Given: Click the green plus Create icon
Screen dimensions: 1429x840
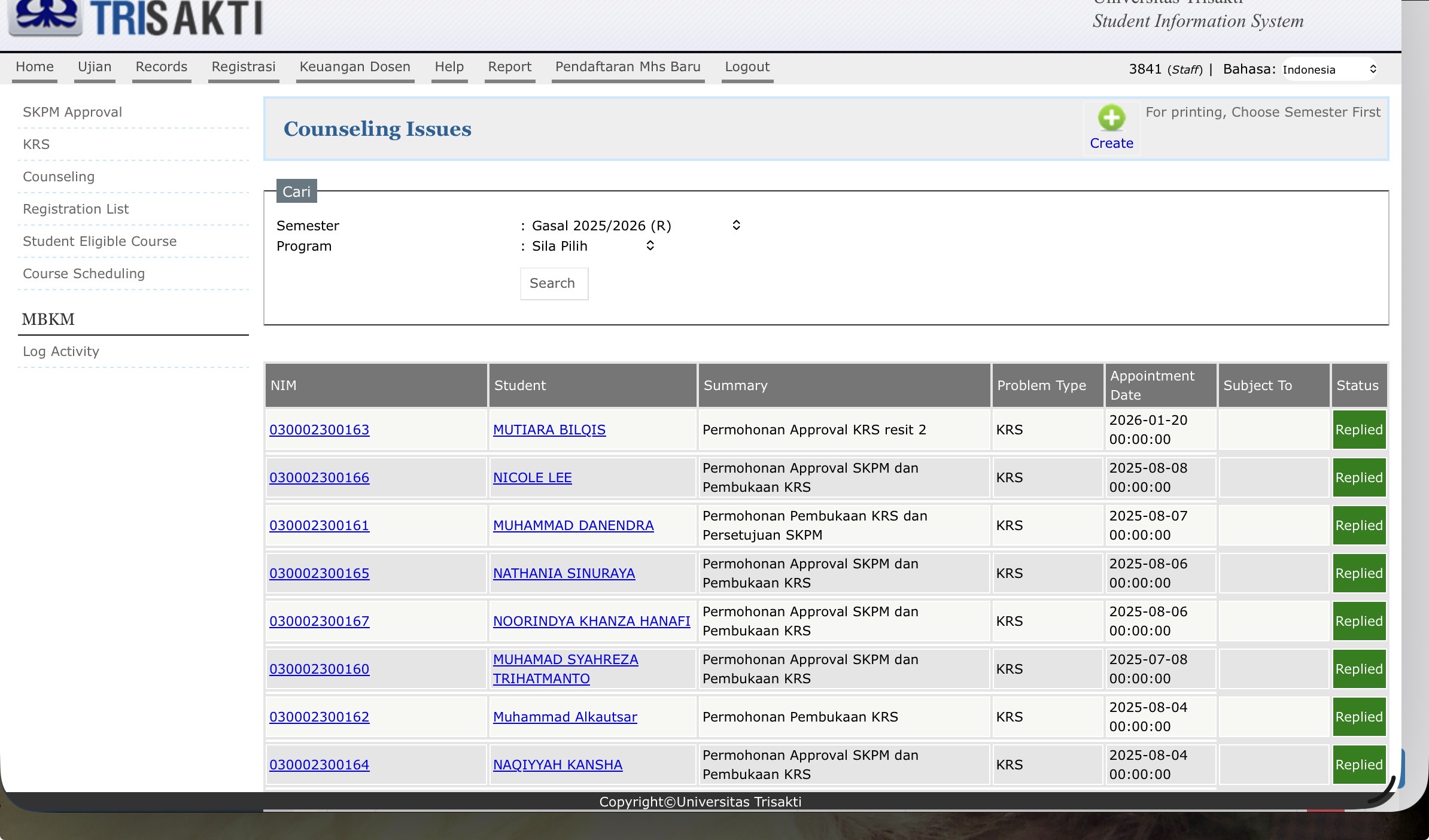Looking at the screenshot, I should pos(1111,118).
